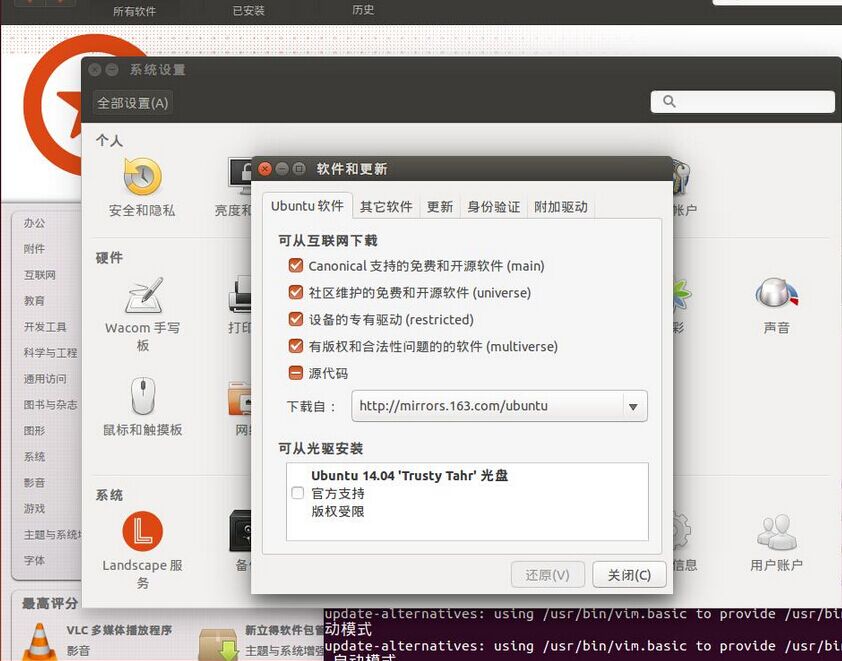This screenshot has width=842, height=661.
Task: Click the 还原(V) revert button
Action: point(548,575)
